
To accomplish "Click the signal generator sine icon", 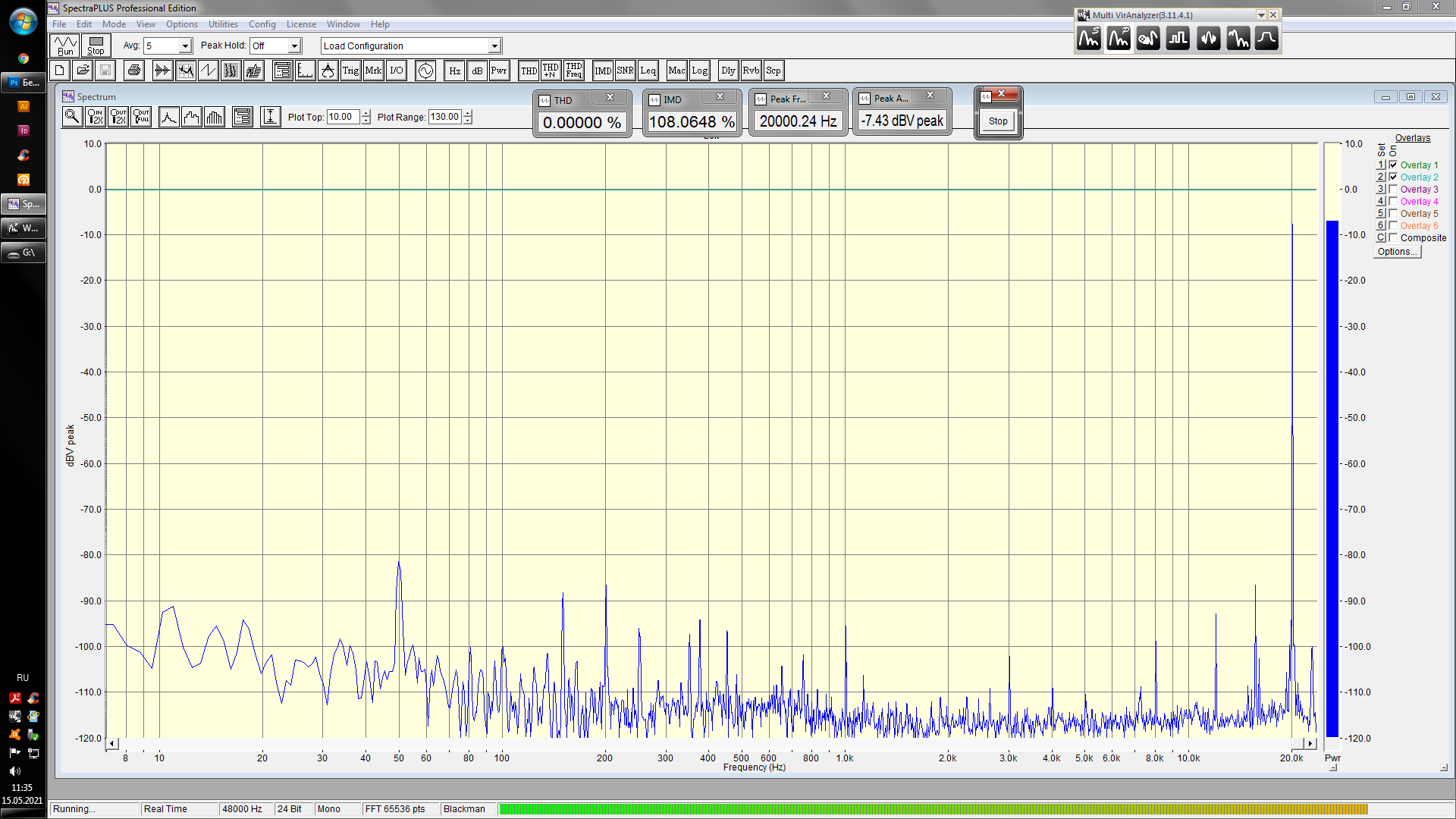I will click(x=425, y=71).
